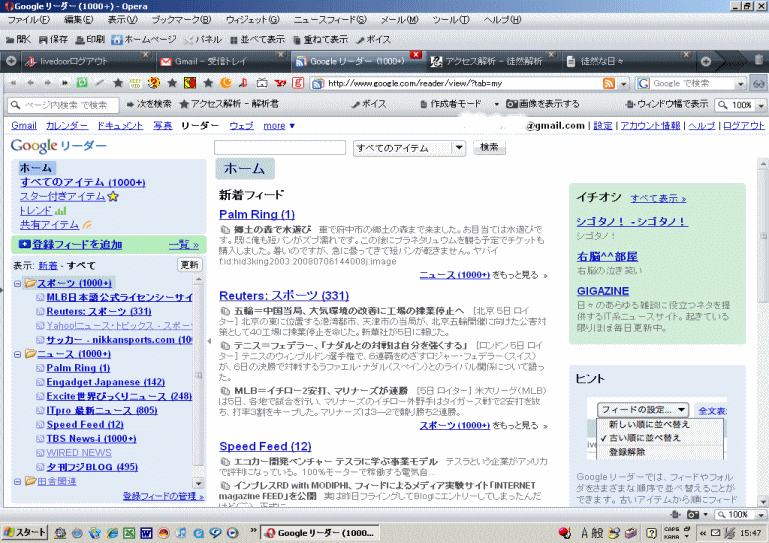Viewport: 769px width, 543px height.
Task: Open the Reuters: スポーツ (331) heading link
Action: (284, 295)
